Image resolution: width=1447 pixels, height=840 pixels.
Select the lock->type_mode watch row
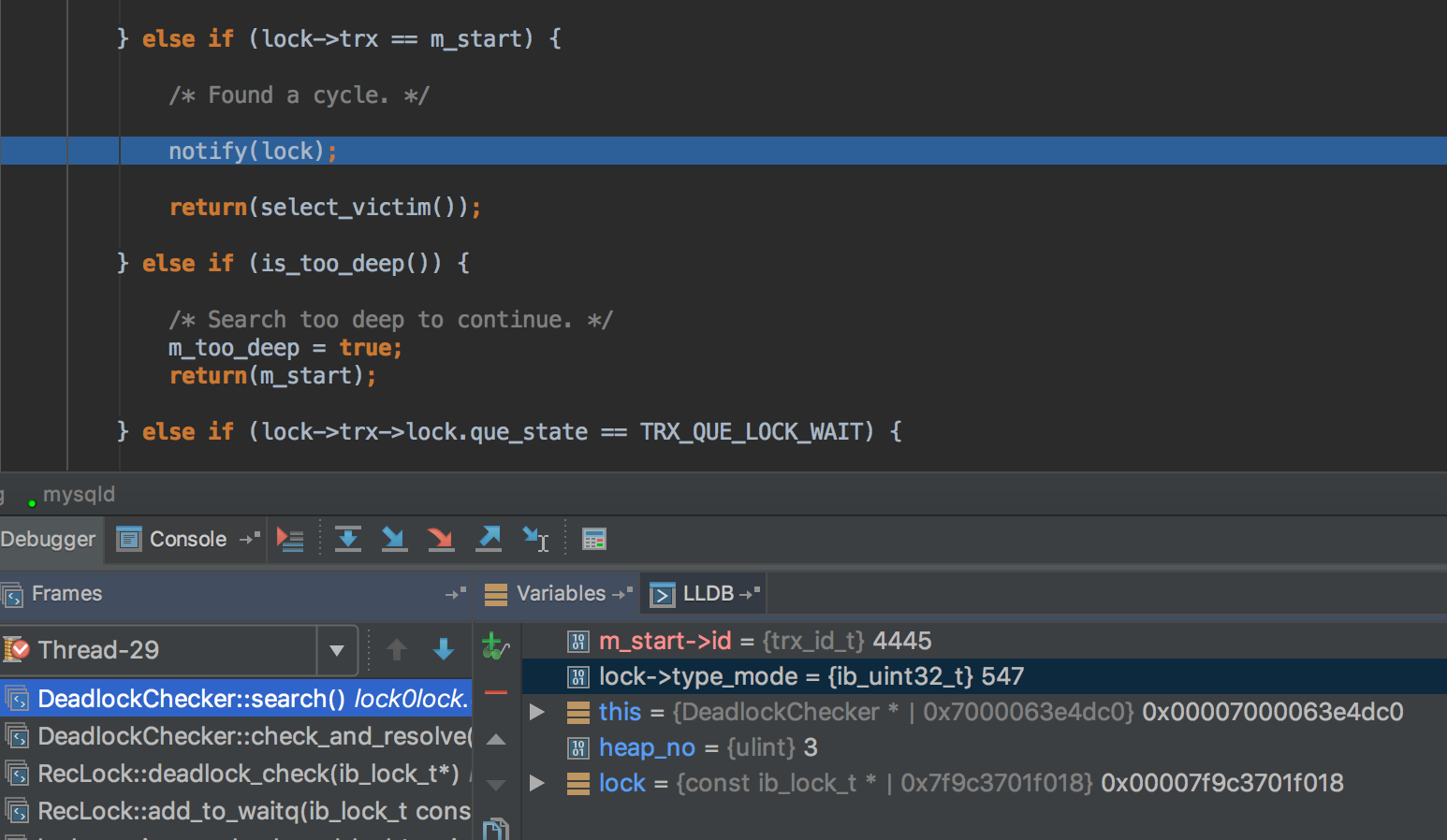click(984, 676)
